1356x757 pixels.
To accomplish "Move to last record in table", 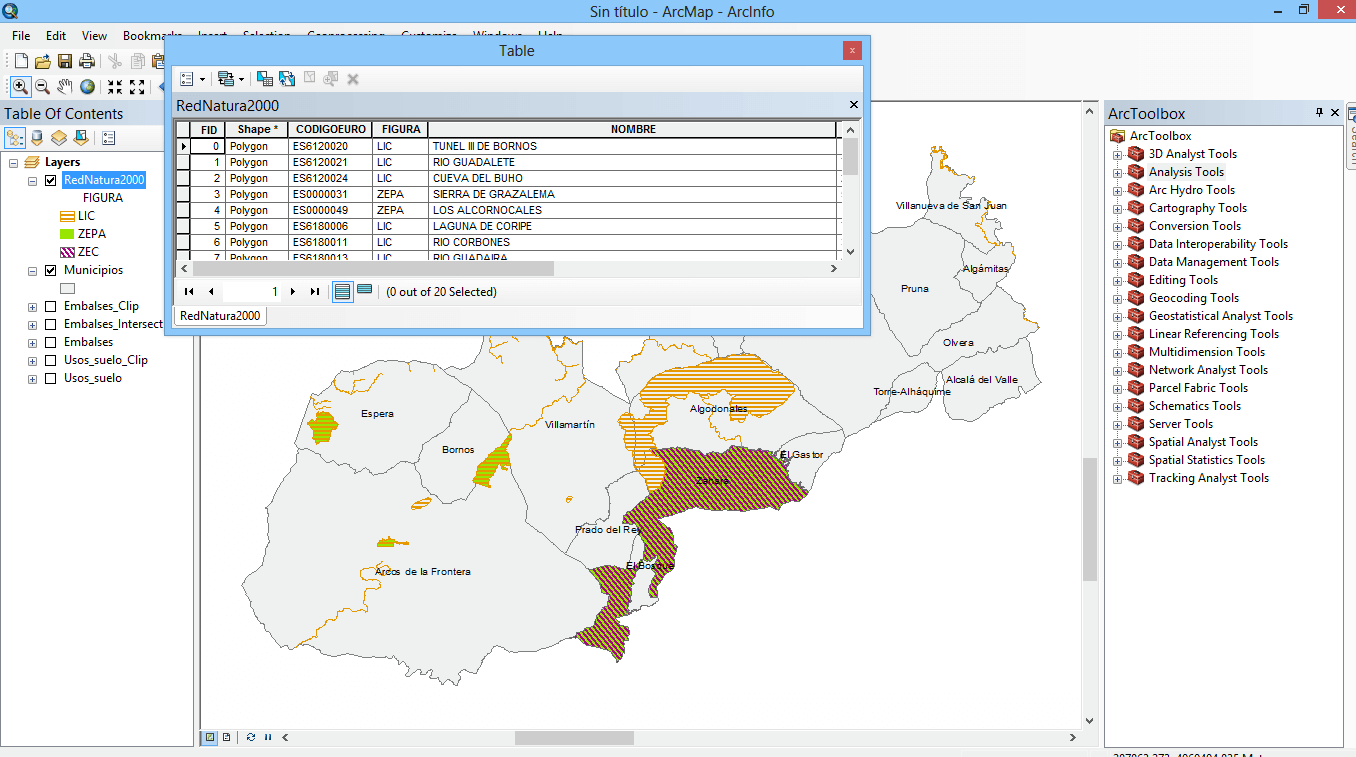I will tap(315, 292).
